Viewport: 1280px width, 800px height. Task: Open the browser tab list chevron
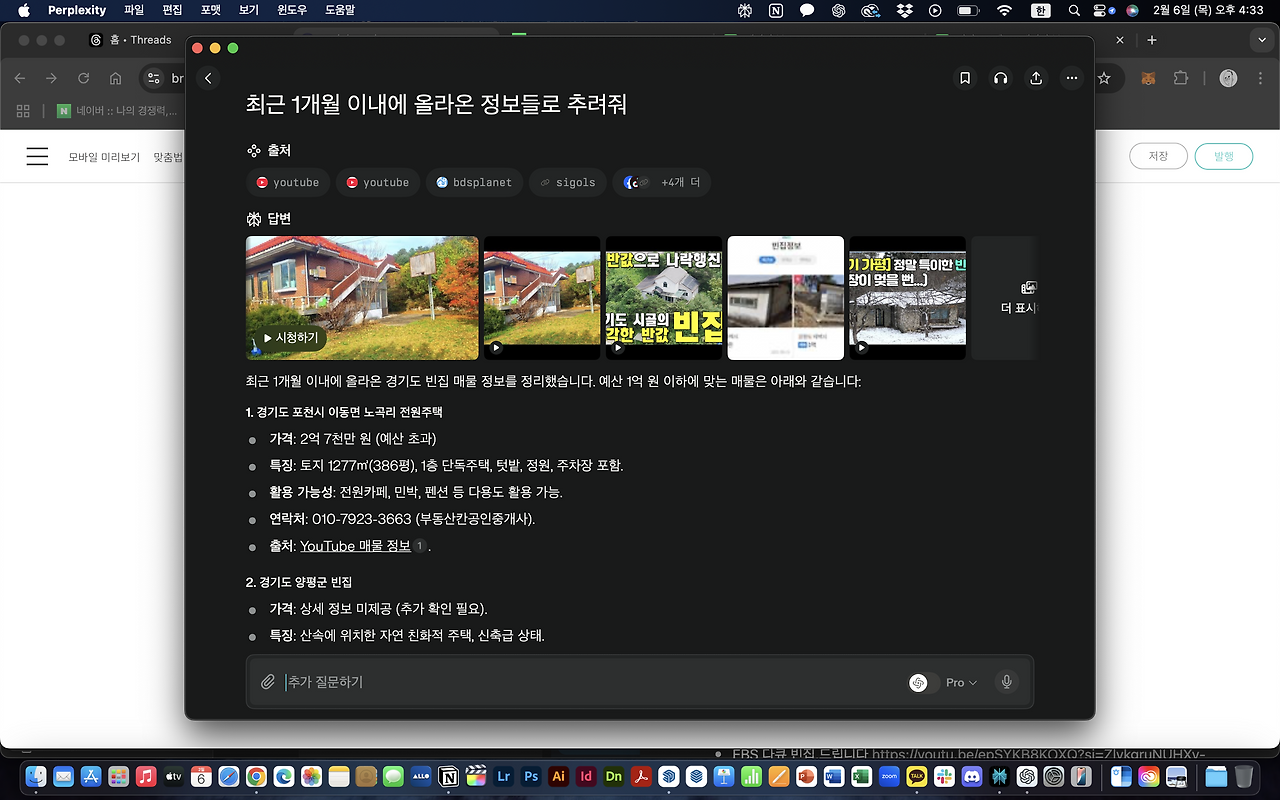coord(1262,40)
